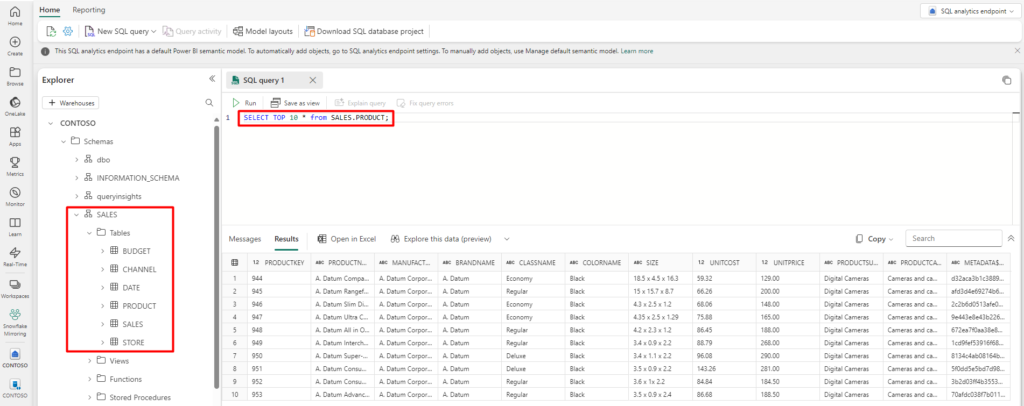This screenshot has height=406, width=1024.
Task: Open New SQL query dropdown arrow
Action: coord(153,31)
